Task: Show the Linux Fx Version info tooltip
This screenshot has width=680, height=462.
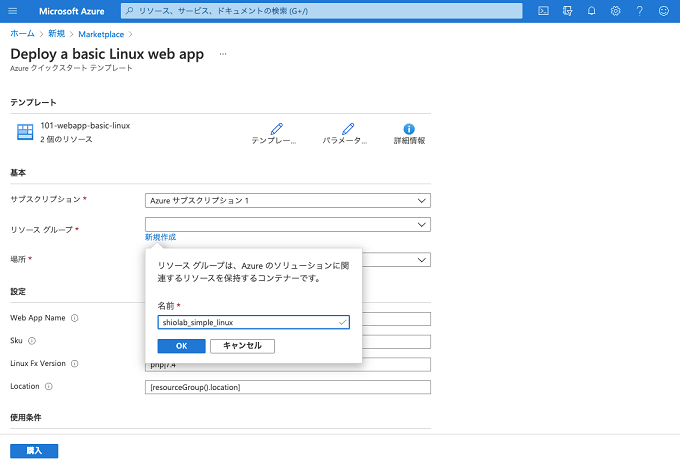Action: [x=75, y=364]
